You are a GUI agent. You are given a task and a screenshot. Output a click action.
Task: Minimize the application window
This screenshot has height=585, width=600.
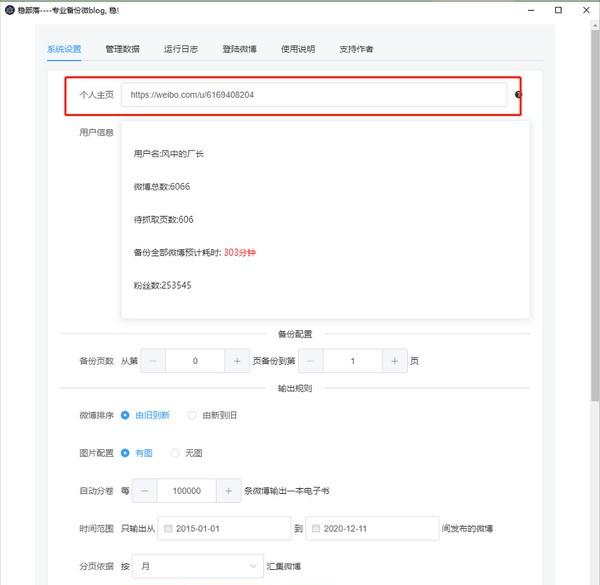pos(531,10)
